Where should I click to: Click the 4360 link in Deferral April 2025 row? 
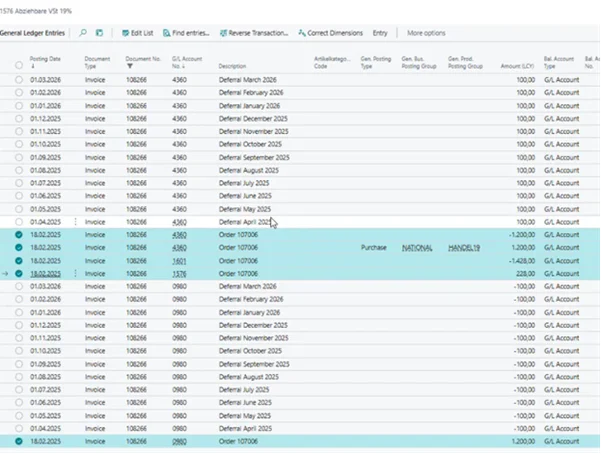[179, 222]
